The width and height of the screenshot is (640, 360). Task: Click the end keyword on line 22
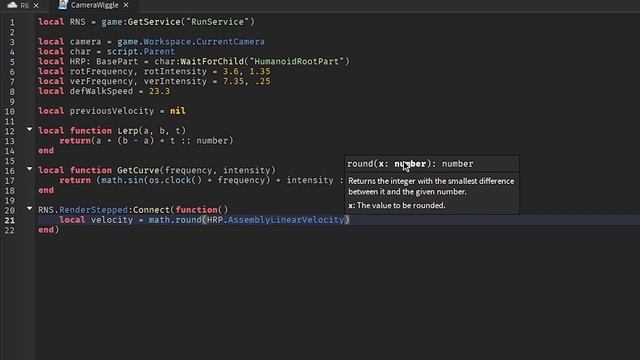(x=46, y=229)
